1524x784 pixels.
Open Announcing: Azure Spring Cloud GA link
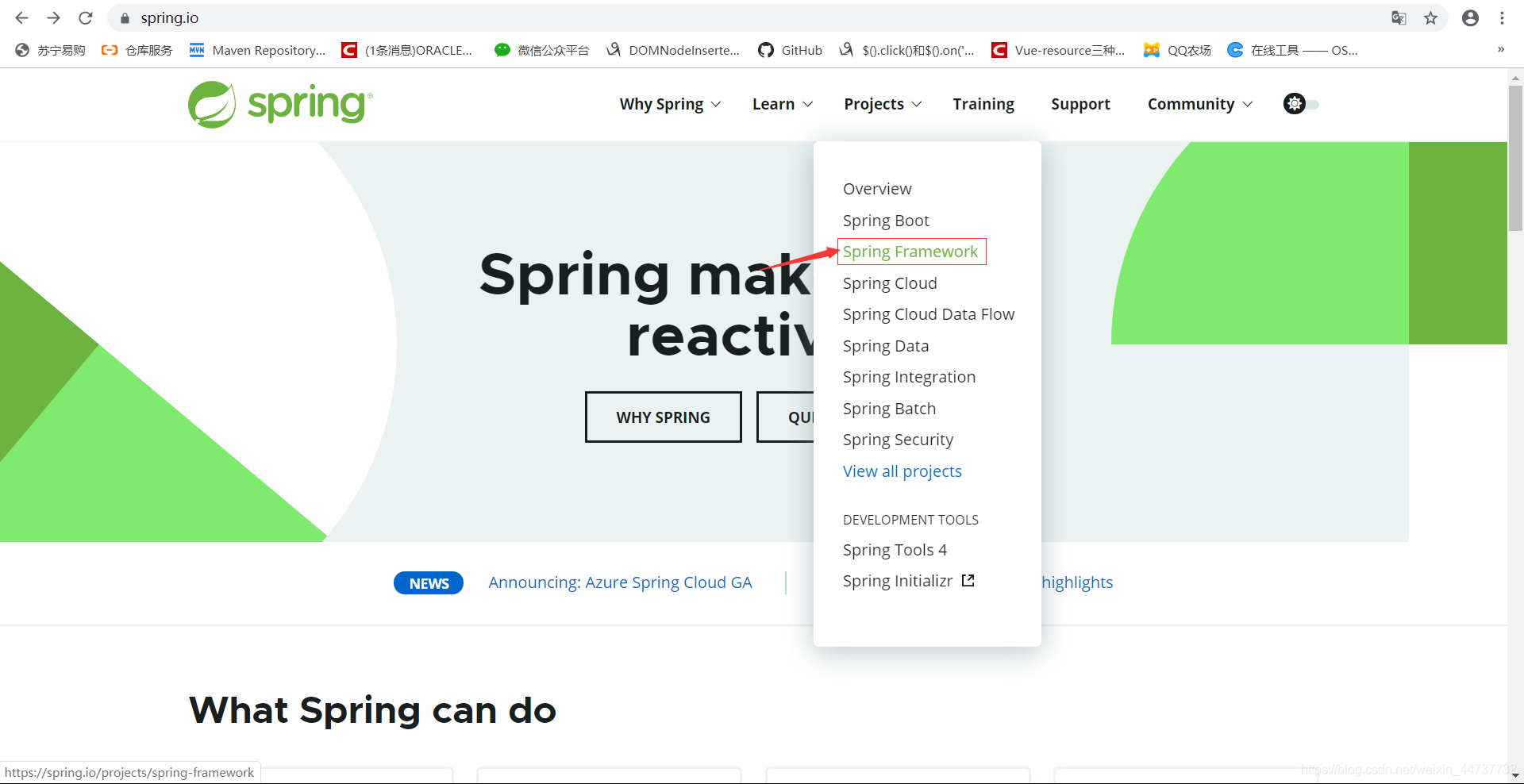point(620,582)
